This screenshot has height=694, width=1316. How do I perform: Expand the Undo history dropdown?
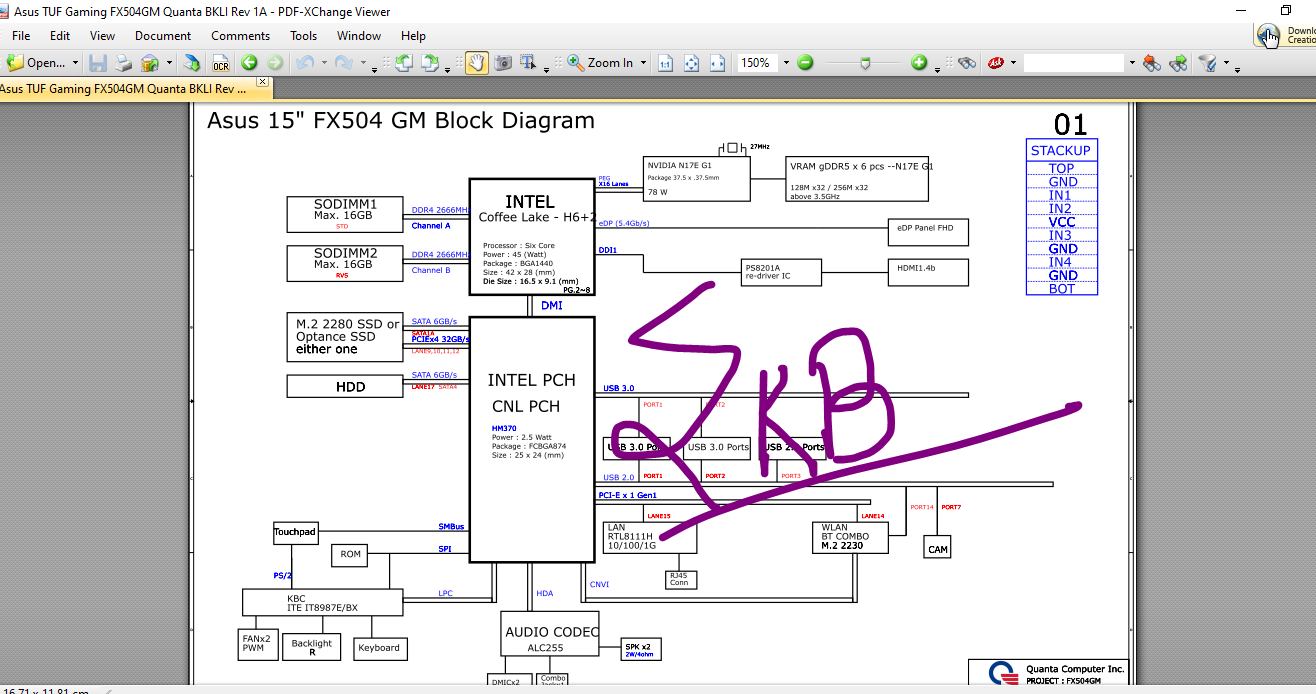[323, 63]
